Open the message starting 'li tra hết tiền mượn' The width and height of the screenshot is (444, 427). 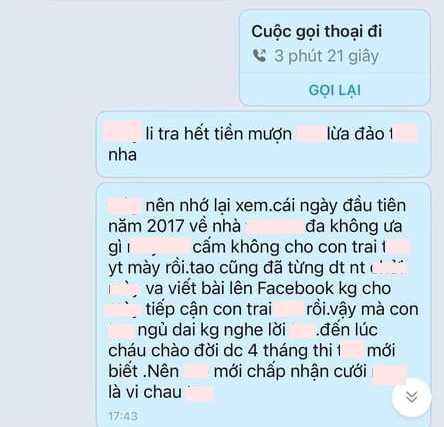[264, 144]
